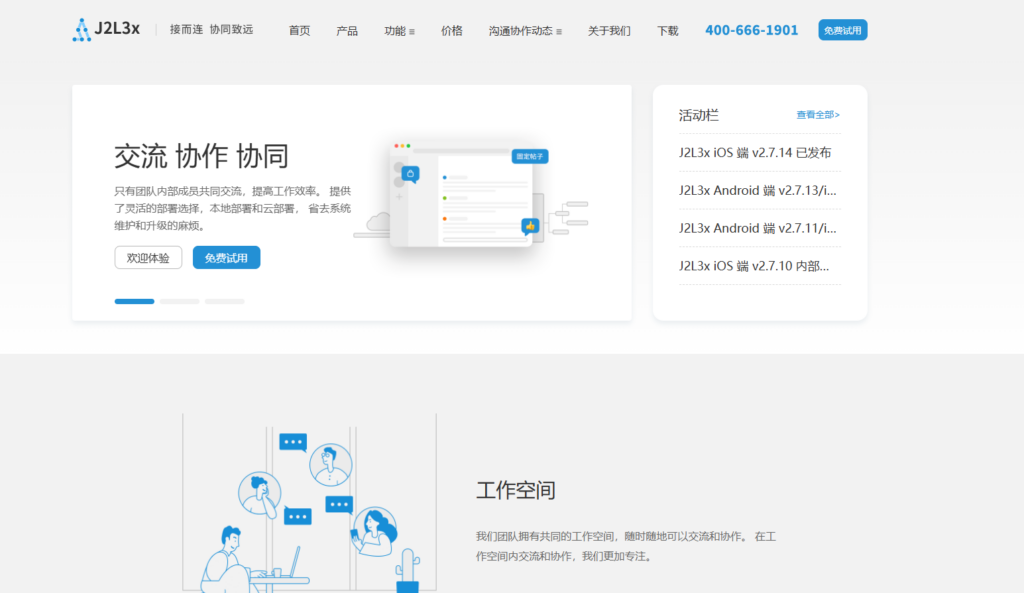The height and width of the screenshot is (593, 1024).
Task: Open the 价格 page from the navbar
Action: pyautogui.click(x=452, y=30)
